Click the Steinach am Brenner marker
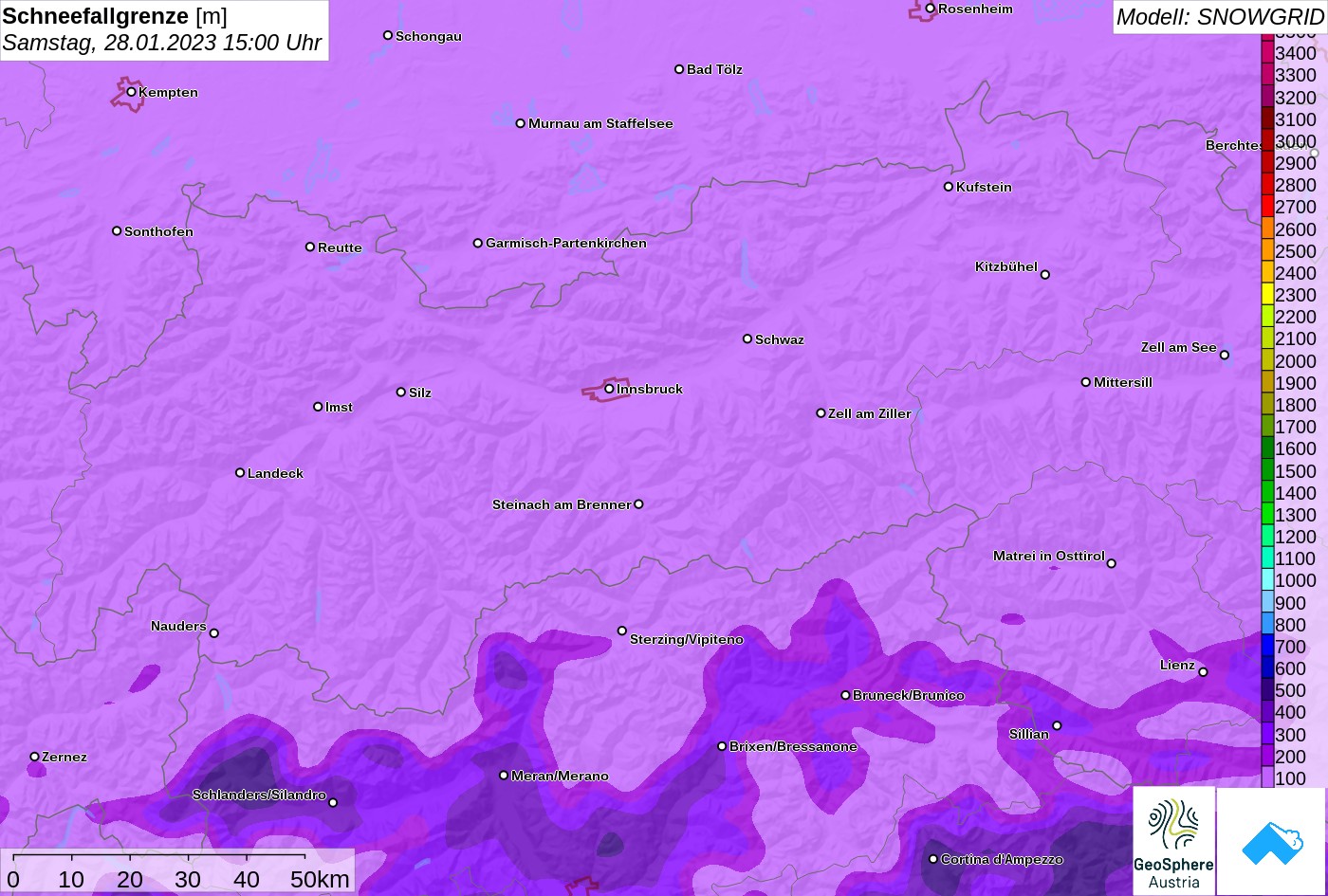This screenshot has width=1328, height=896. 638,504
